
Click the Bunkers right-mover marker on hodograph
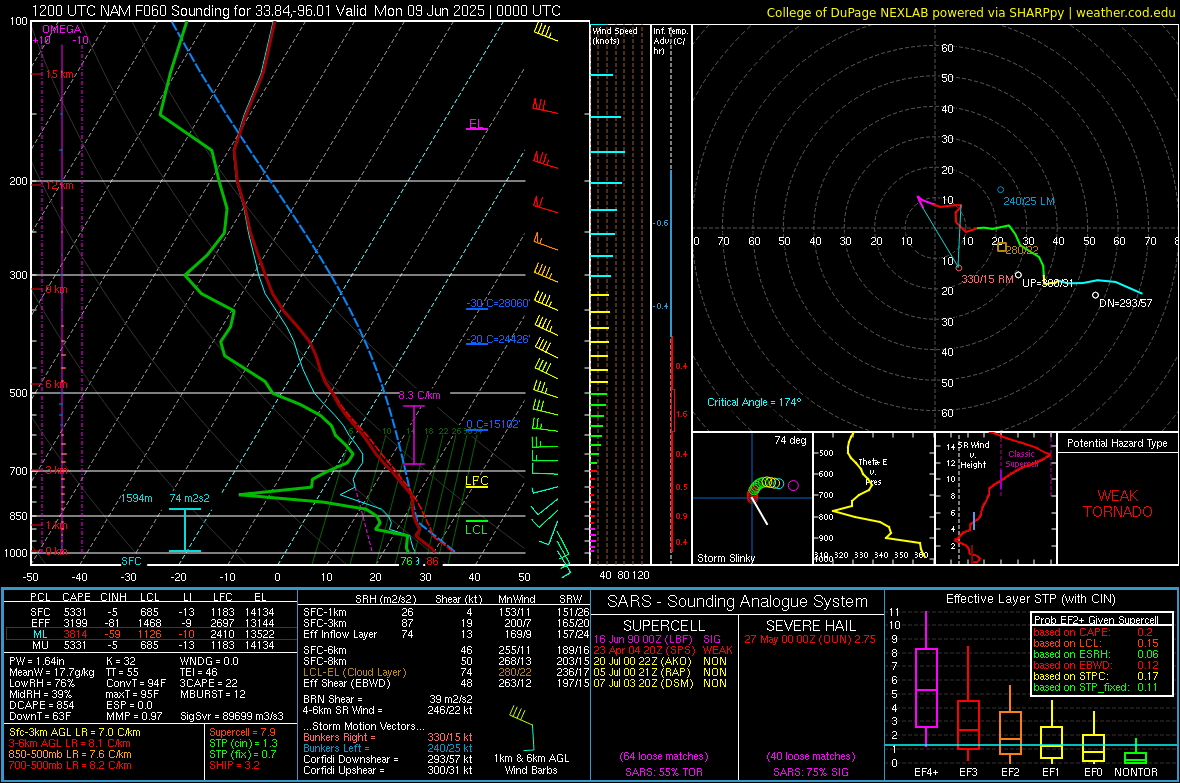tap(959, 268)
